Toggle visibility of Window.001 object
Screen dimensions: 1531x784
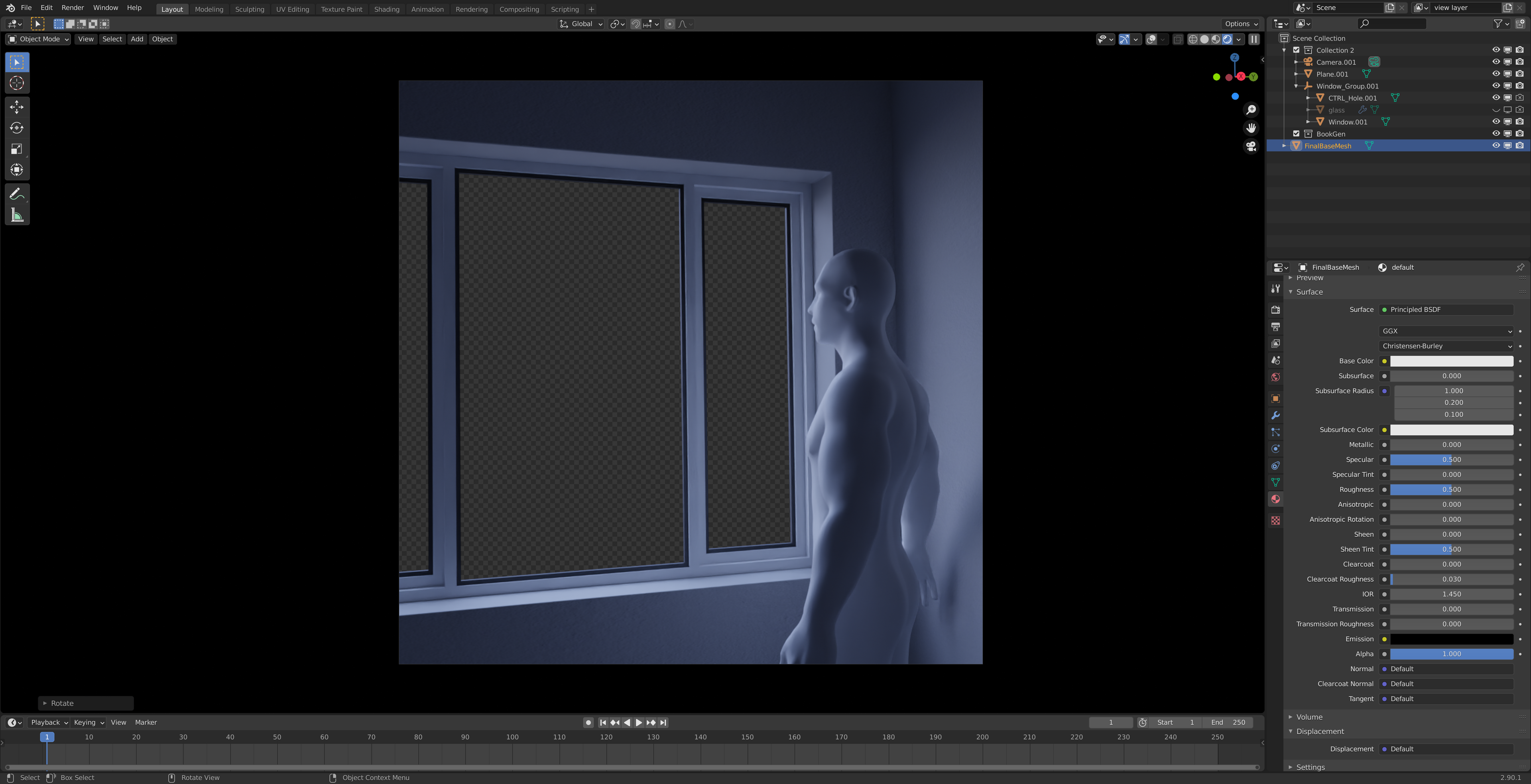[x=1496, y=122]
